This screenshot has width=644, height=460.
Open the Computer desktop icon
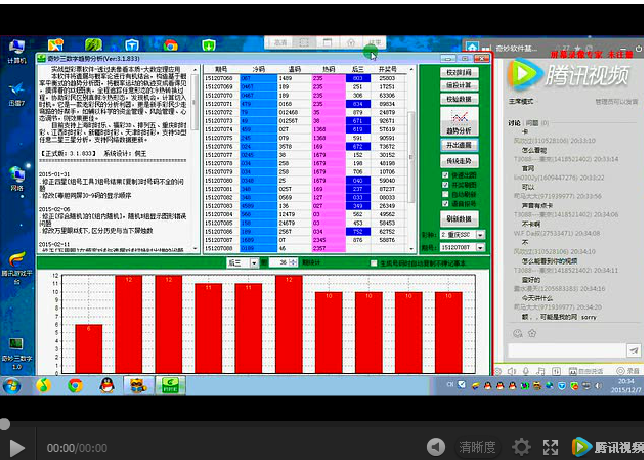tap(17, 47)
